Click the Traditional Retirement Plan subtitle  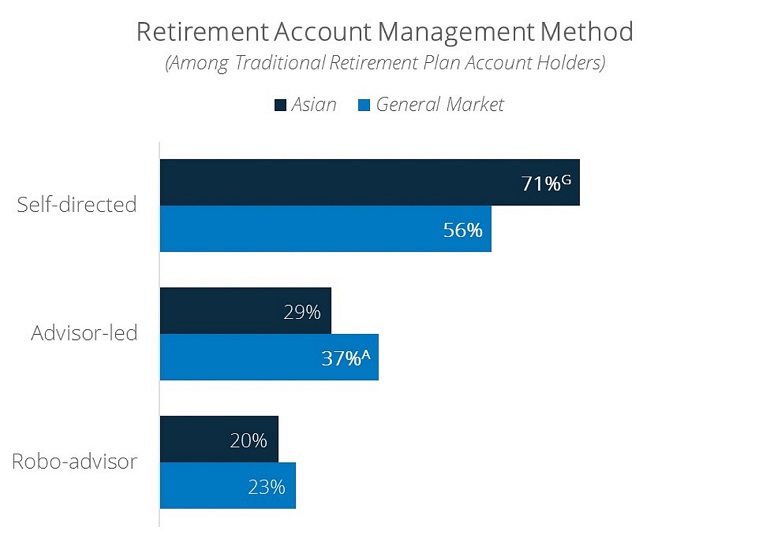pos(385,63)
